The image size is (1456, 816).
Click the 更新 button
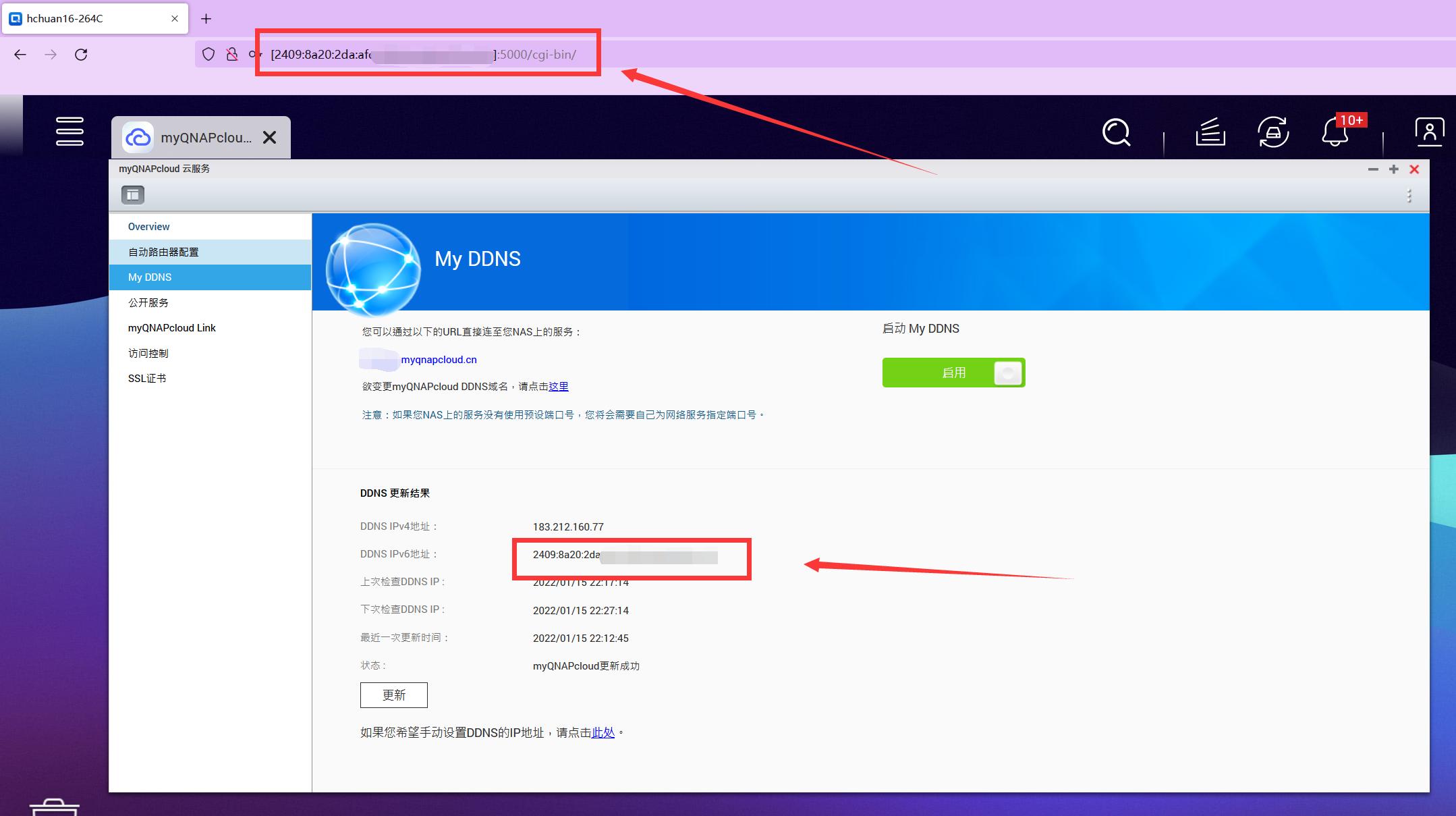click(394, 695)
